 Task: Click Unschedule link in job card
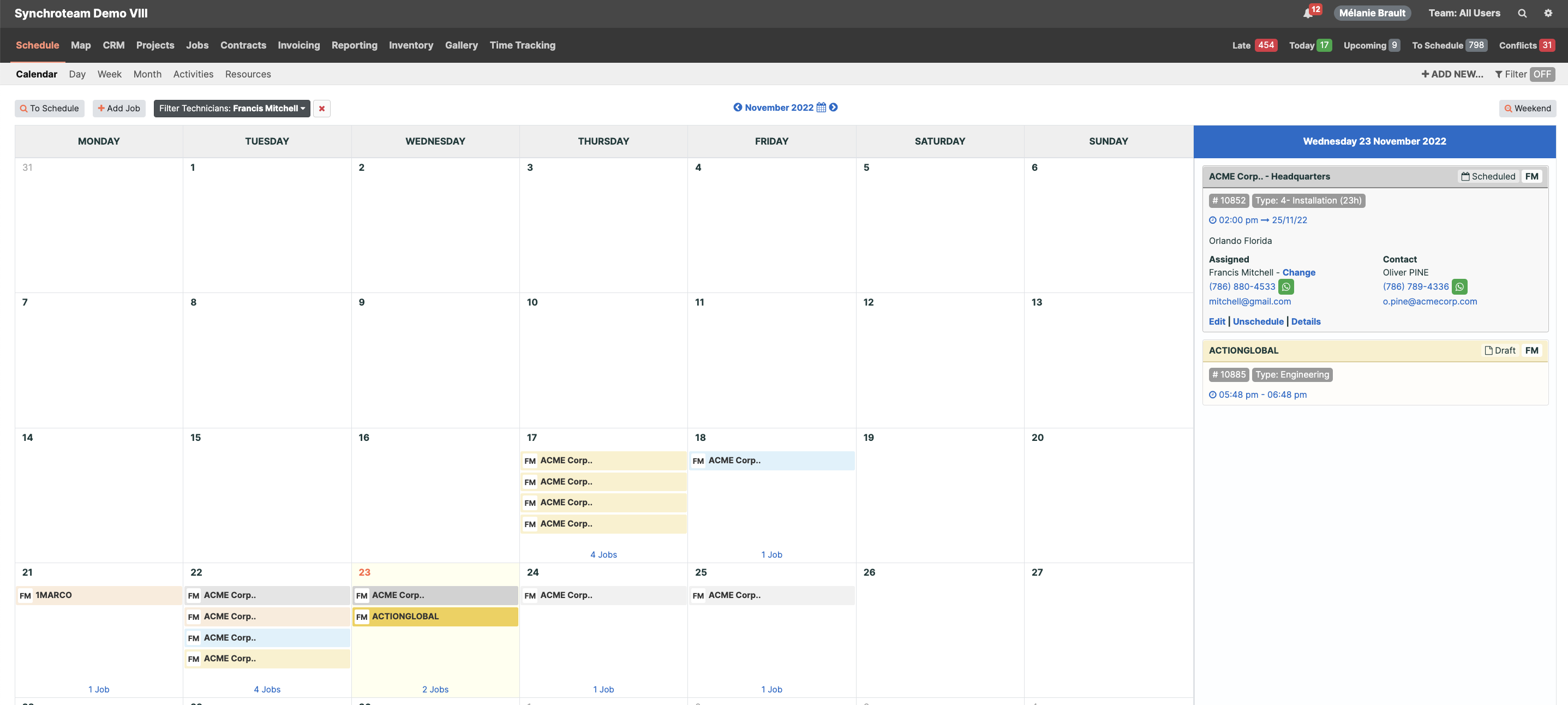point(1258,321)
